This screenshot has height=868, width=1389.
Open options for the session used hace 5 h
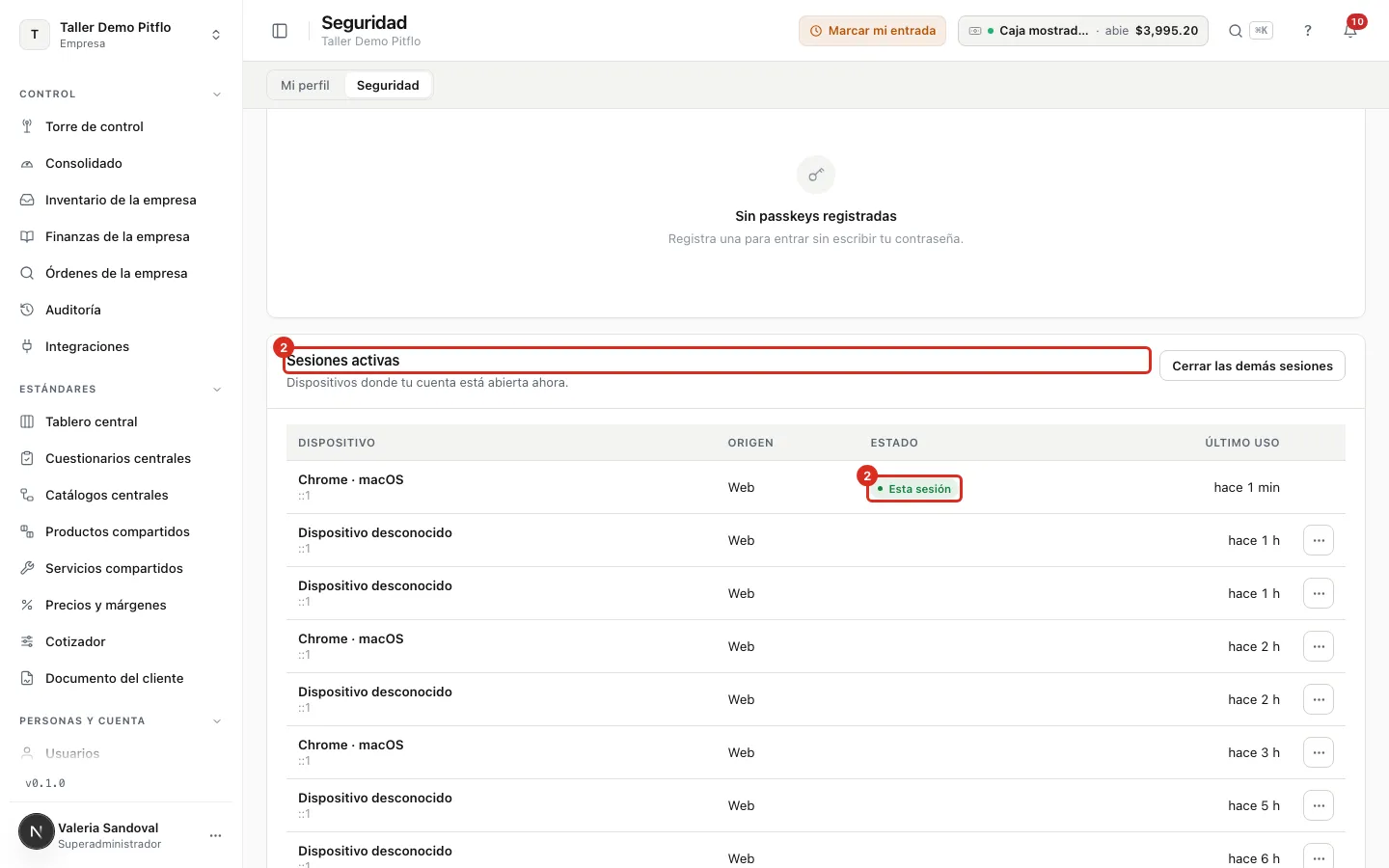(1319, 805)
